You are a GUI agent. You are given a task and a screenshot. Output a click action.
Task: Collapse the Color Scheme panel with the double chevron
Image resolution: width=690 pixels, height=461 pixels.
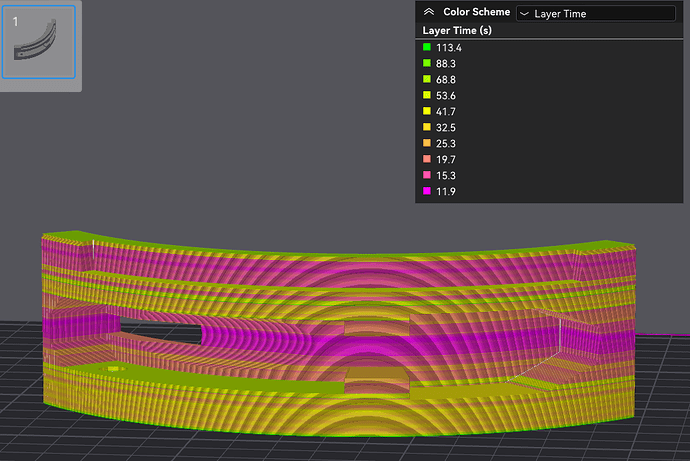pos(429,12)
